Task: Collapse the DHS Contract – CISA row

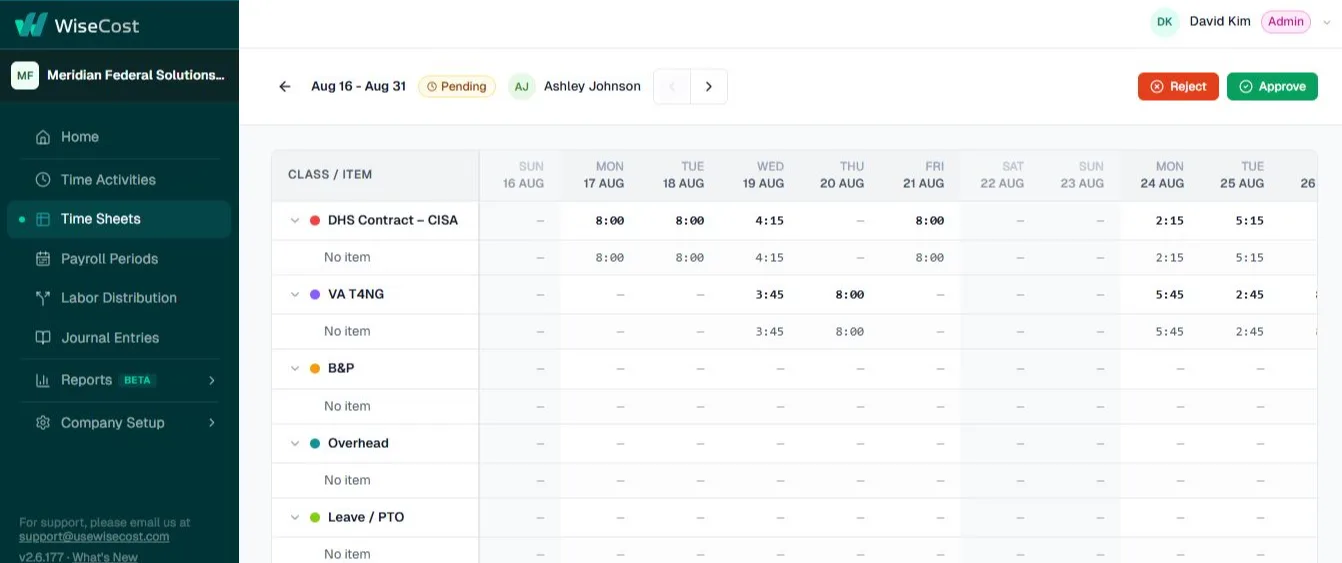Action: (295, 220)
